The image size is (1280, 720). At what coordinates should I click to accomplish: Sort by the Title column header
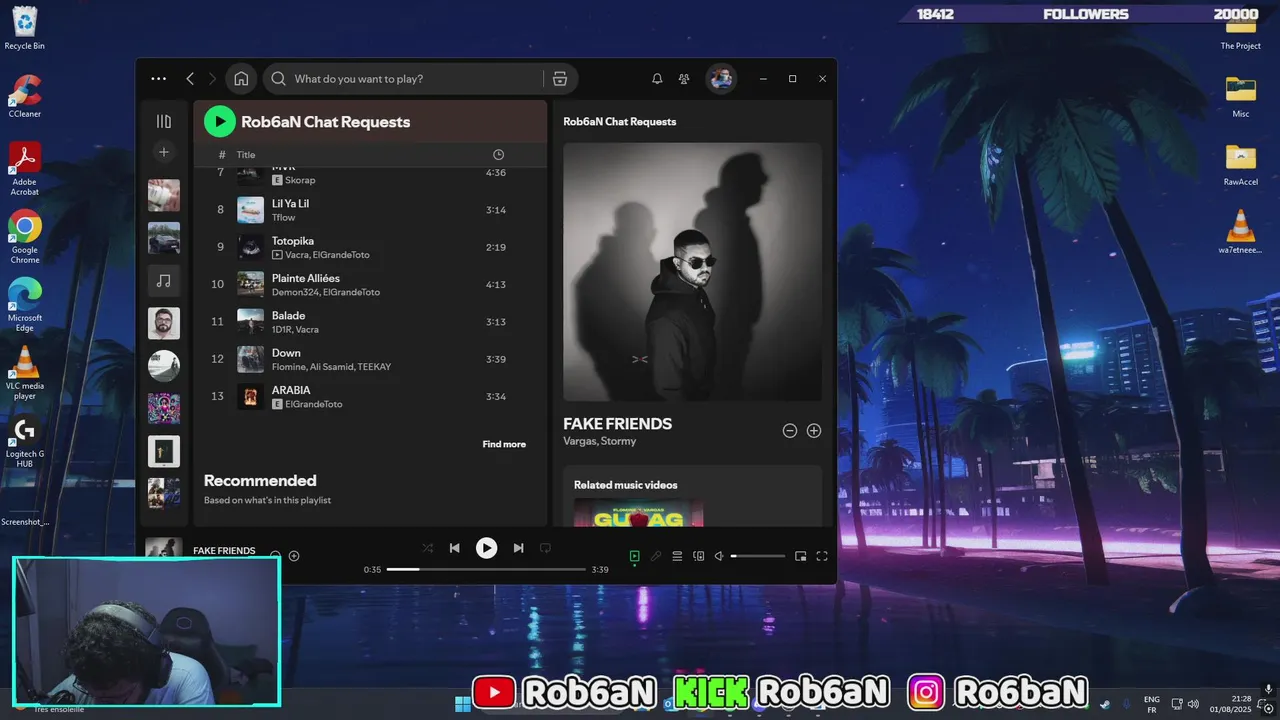[x=246, y=155]
